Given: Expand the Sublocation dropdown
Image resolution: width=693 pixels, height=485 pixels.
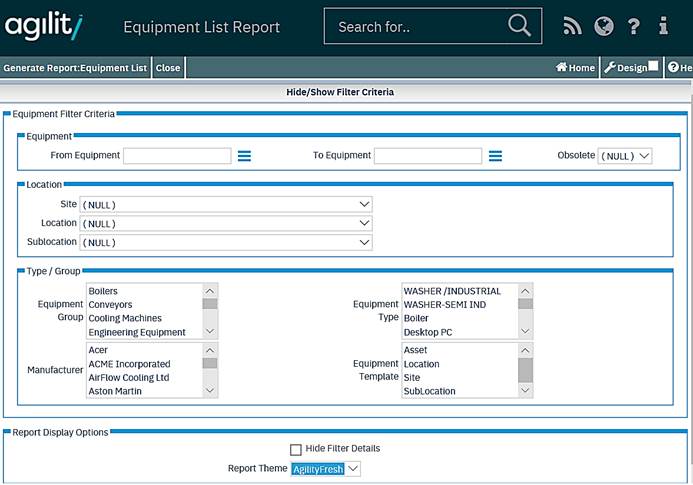Looking at the screenshot, I should pyautogui.click(x=225, y=242).
